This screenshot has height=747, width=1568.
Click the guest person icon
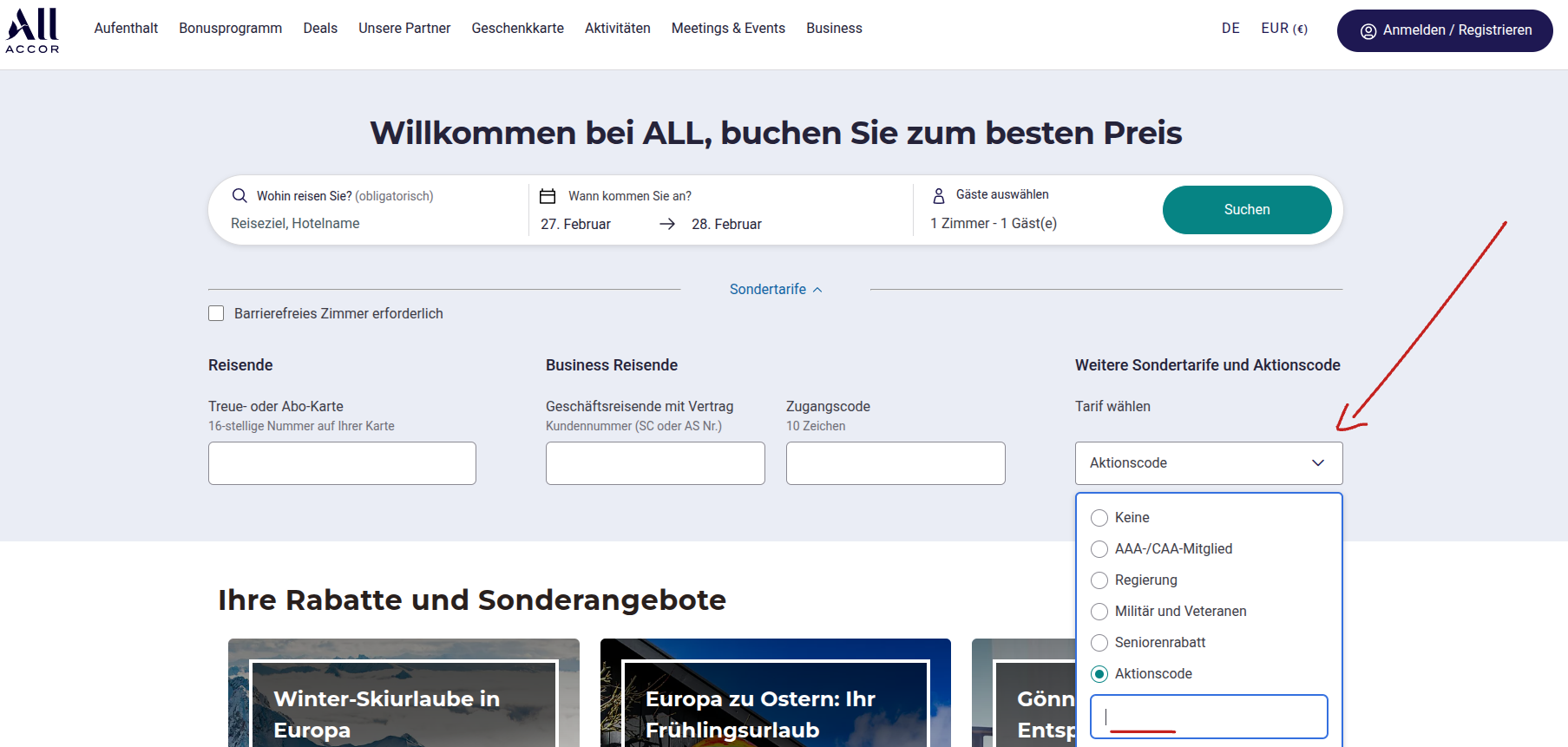pos(938,195)
